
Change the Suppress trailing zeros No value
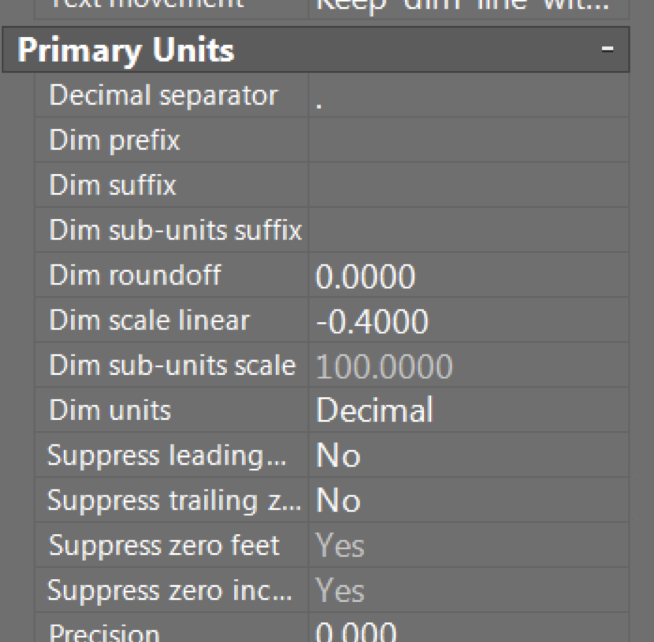(x=468, y=501)
